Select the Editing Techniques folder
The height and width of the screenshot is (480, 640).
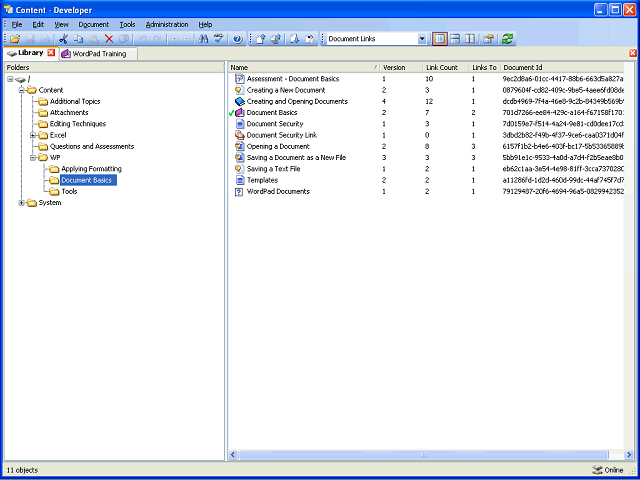pos(78,124)
